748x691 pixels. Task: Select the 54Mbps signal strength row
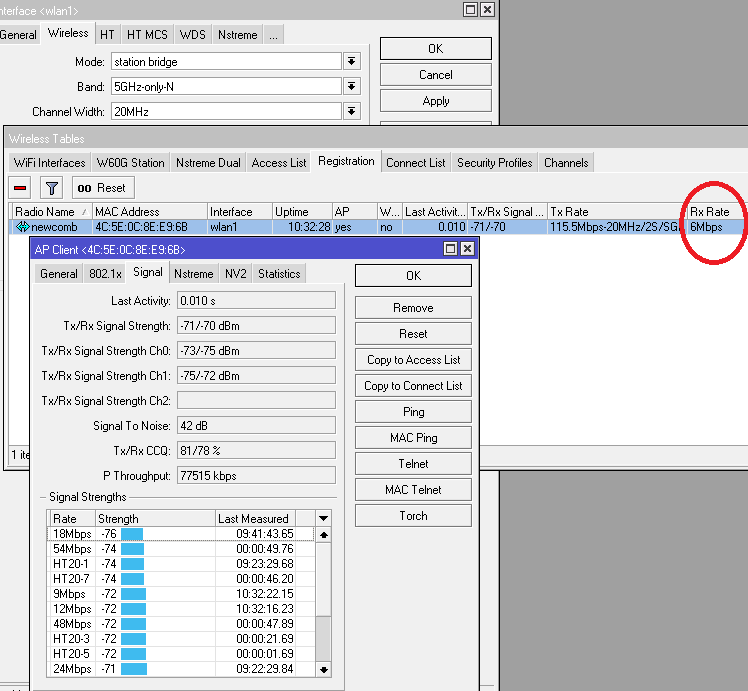pyautogui.click(x=181, y=549)
